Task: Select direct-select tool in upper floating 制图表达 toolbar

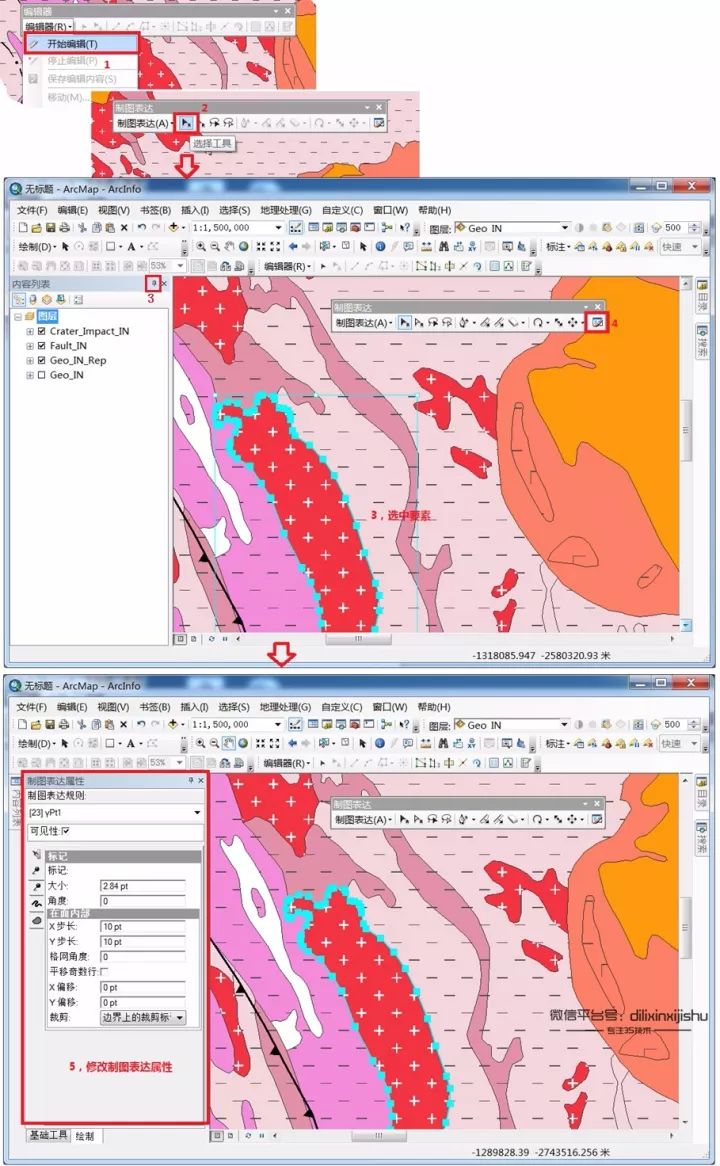Action: pos(419,323)
